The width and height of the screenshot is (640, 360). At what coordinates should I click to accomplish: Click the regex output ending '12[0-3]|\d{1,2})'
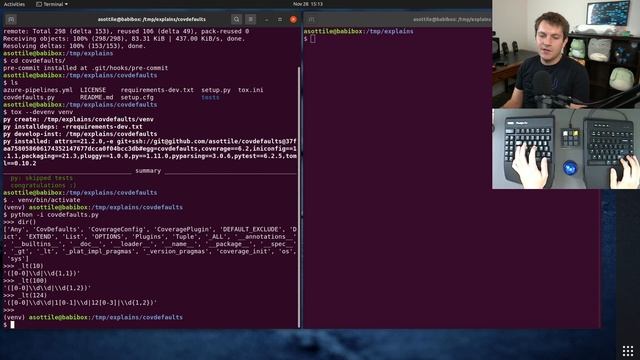coord(80,303)
